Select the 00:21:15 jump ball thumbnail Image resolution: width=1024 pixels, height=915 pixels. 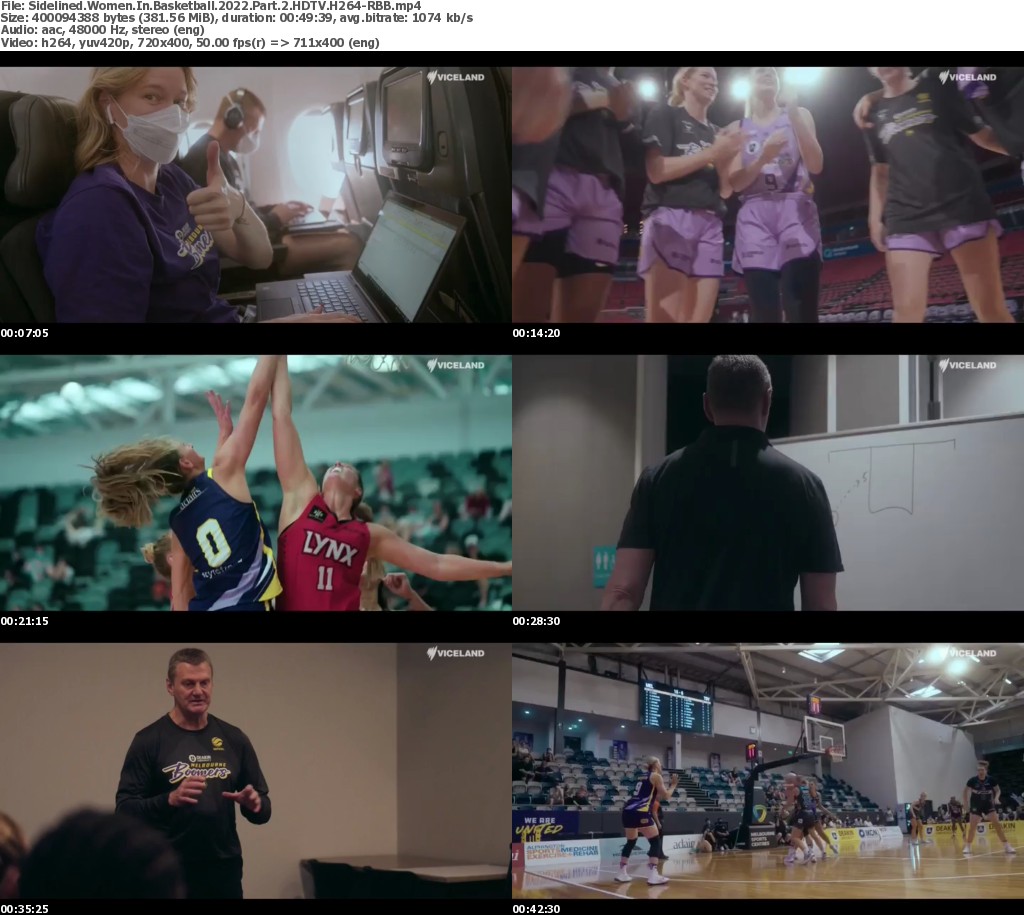click(x=255, y=483)
